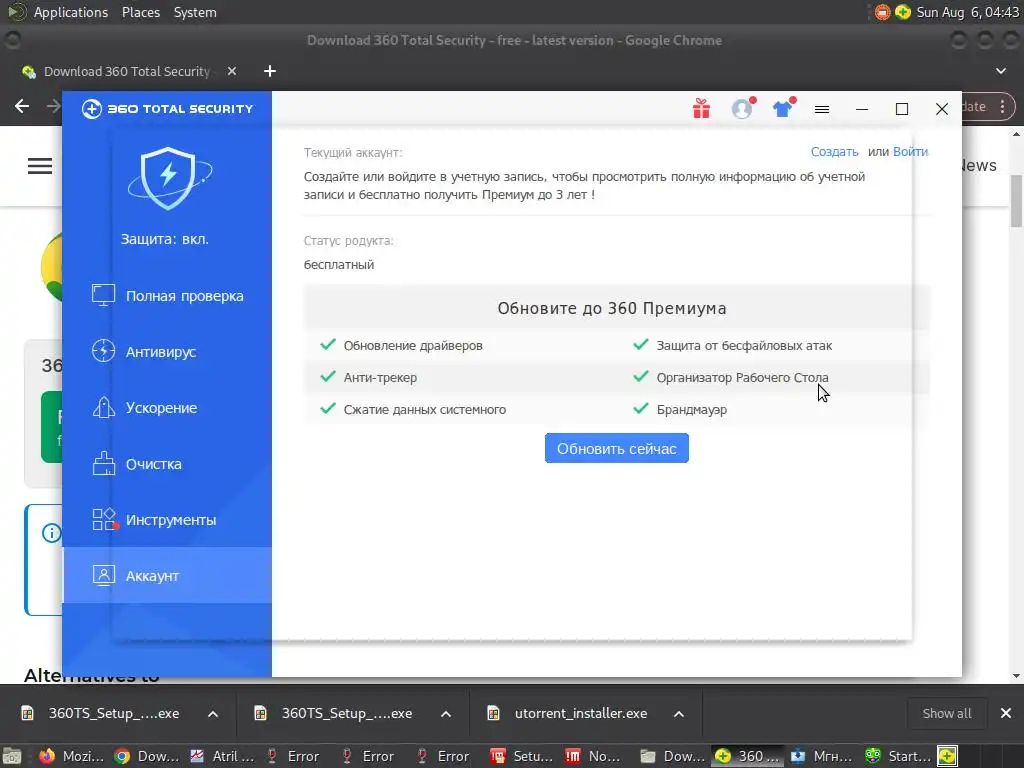Close the Download 360 Total Security Chrome tab
Image resolution: width=1024 pixels, height=768 pixels.
[232, 71]
